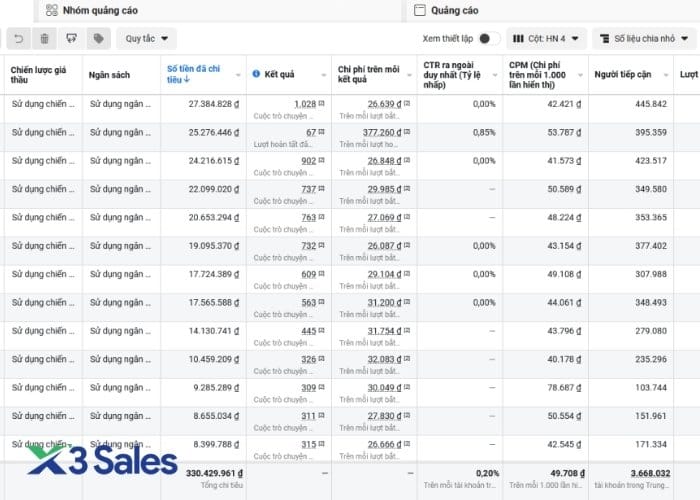The image size is (700, 500).
Task: Click flag icon beside cost 29.104 đ
Action: [407, 274]
